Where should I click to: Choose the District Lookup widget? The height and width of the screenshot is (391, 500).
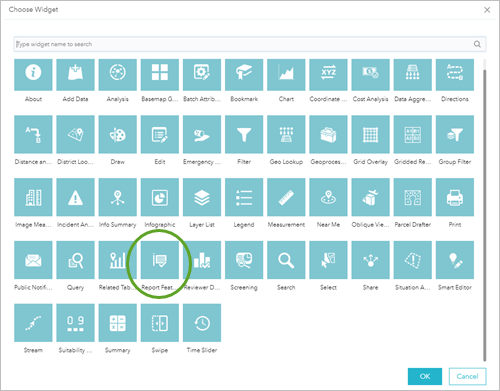coord(75,134)
